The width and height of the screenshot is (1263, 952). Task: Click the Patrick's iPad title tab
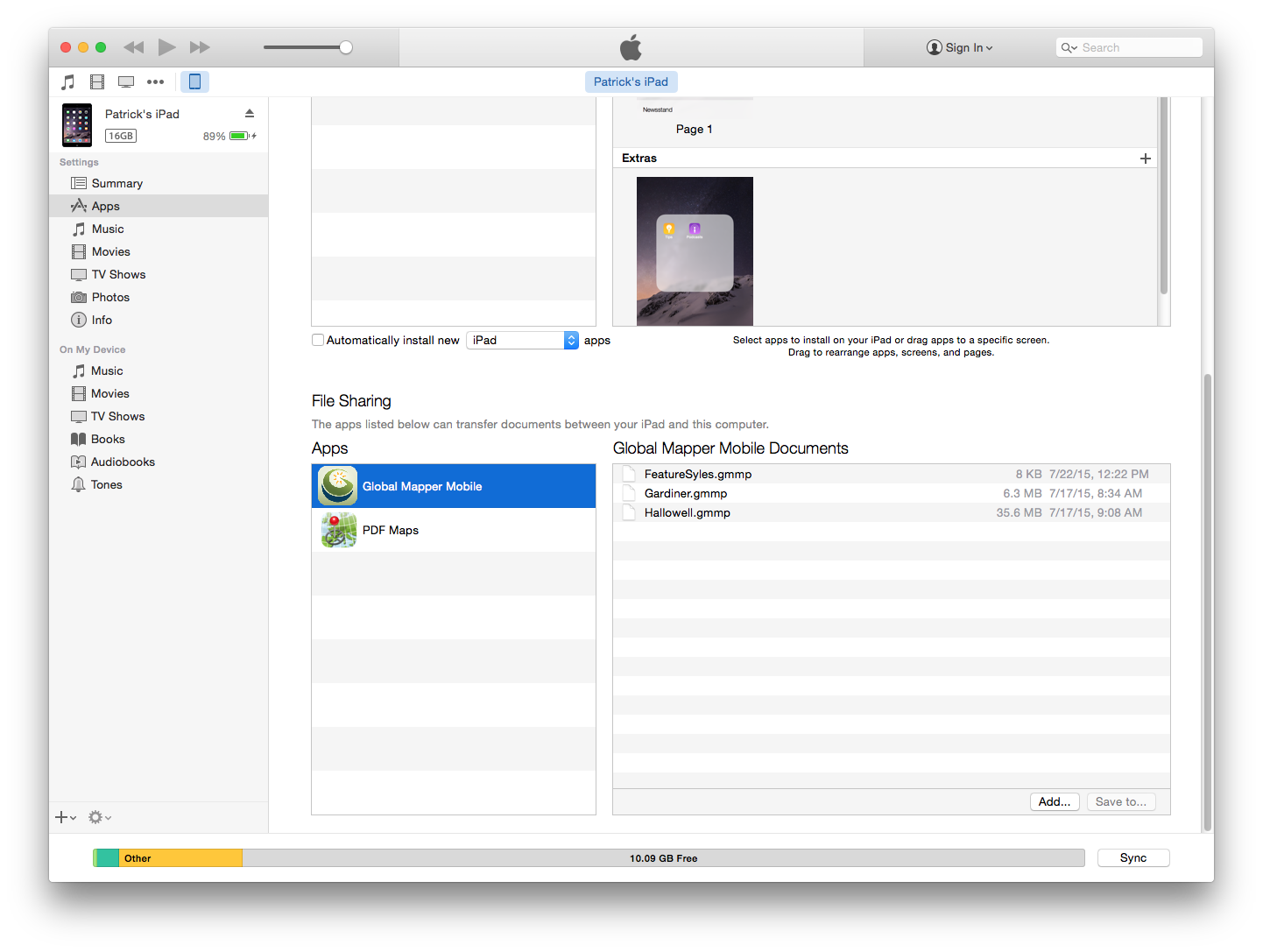click(x=631, y=81)
